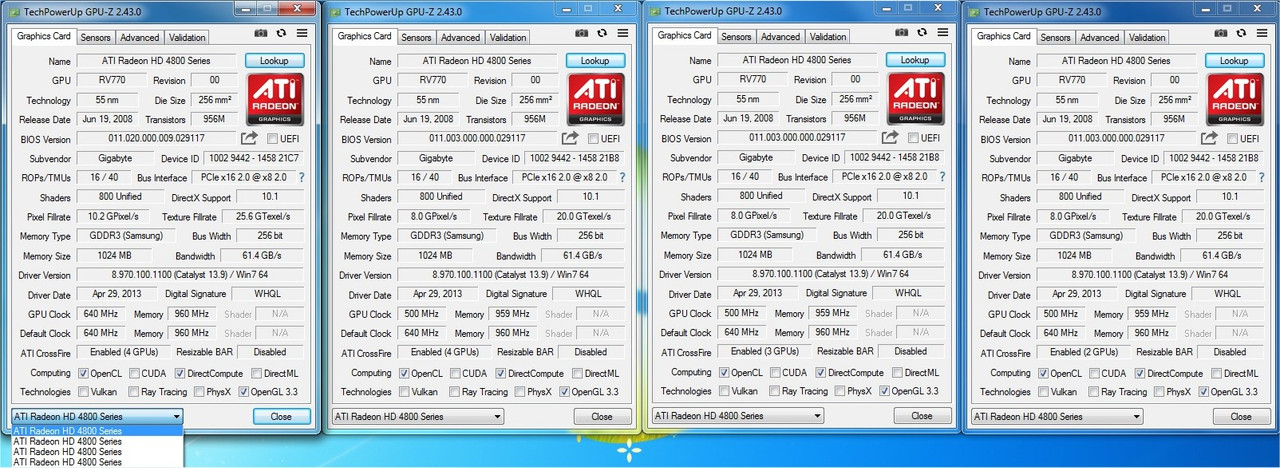
Task: Click the camera icon in the 3 GPUs window
Action: (x=901, y=33)
